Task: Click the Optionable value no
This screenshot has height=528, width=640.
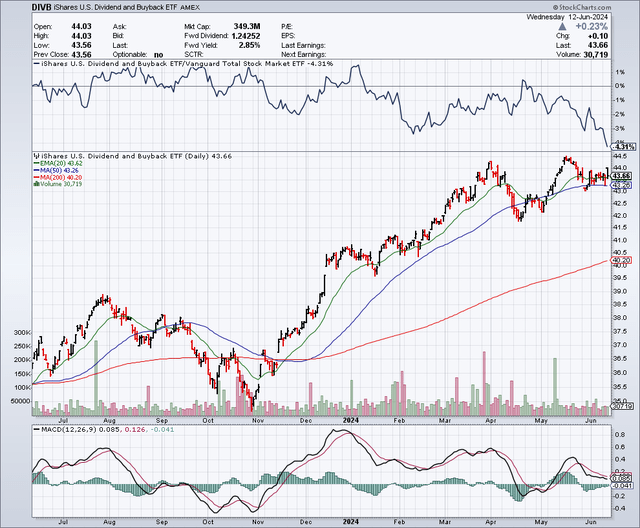Action: 158,55
